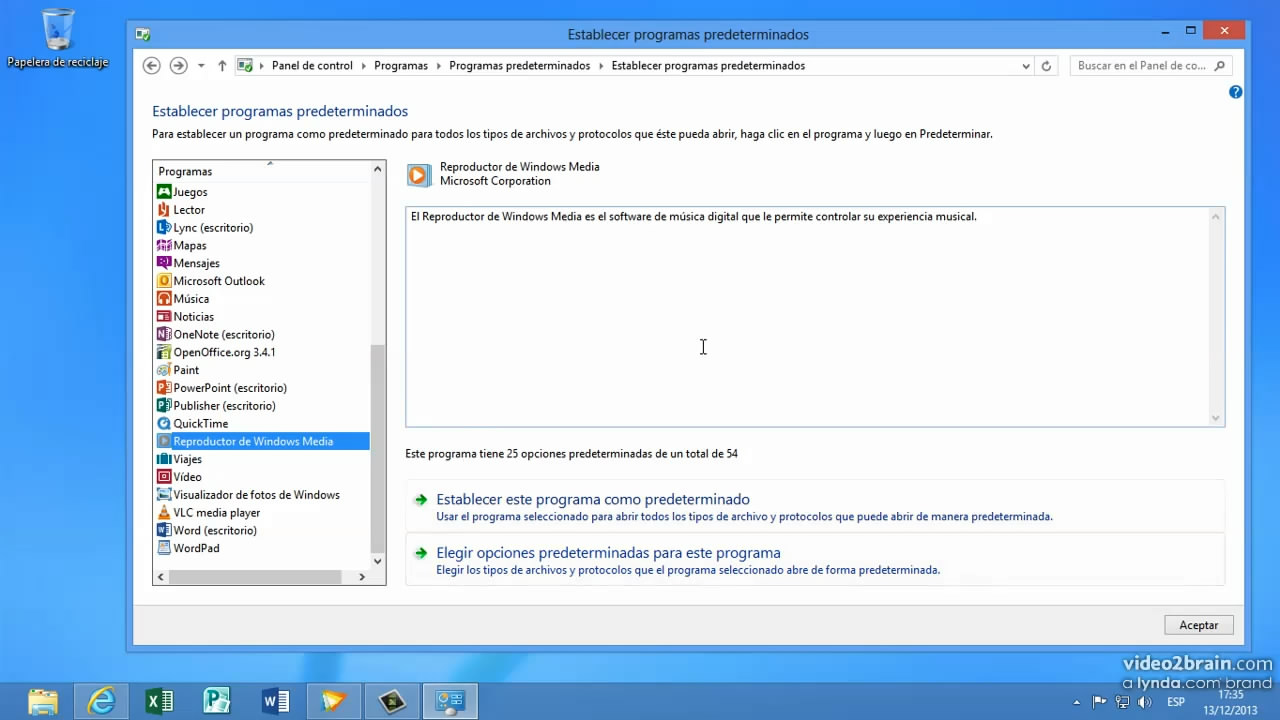The width and height of the screenshot is (1280, 720).
Task: Click the VLC media player cone icon
Action: click(165, 513)
